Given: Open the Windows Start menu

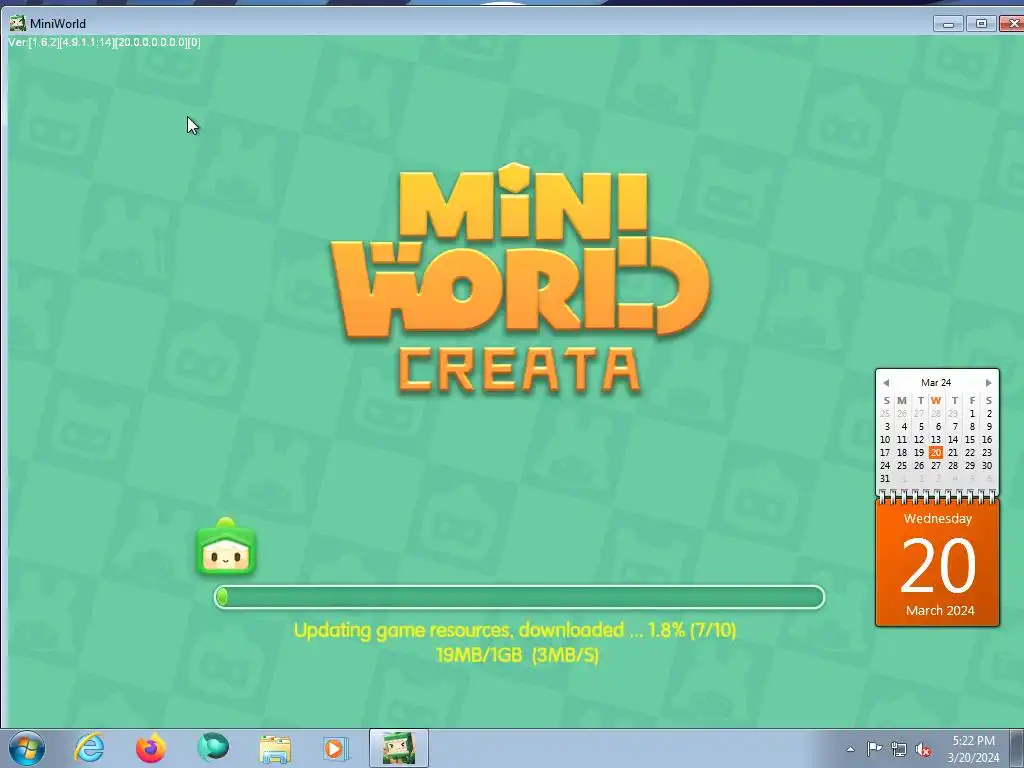Looking at the screenshot, I should click(x=27, y=748).
